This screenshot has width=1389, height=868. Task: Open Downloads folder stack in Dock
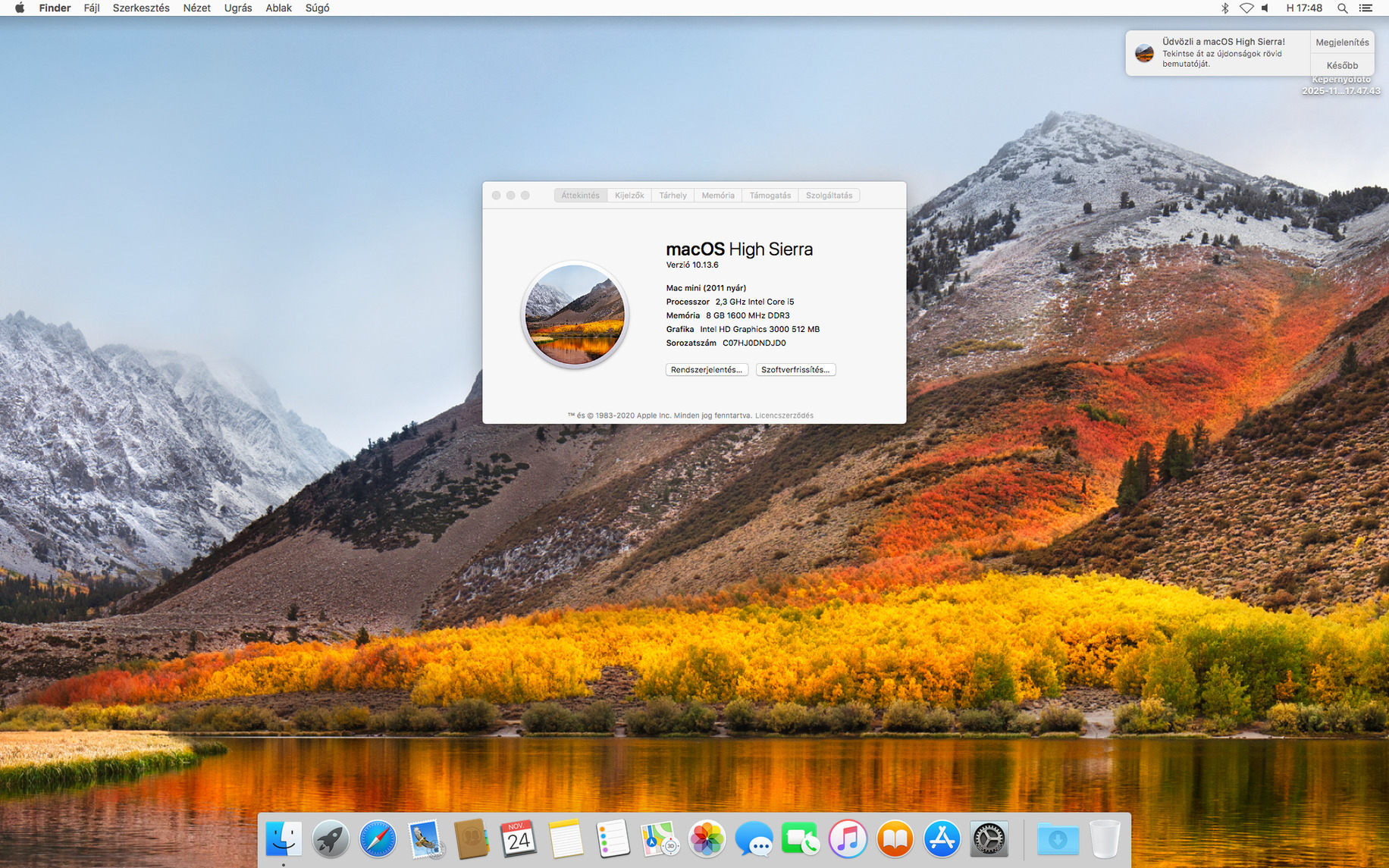point(1058,839)
